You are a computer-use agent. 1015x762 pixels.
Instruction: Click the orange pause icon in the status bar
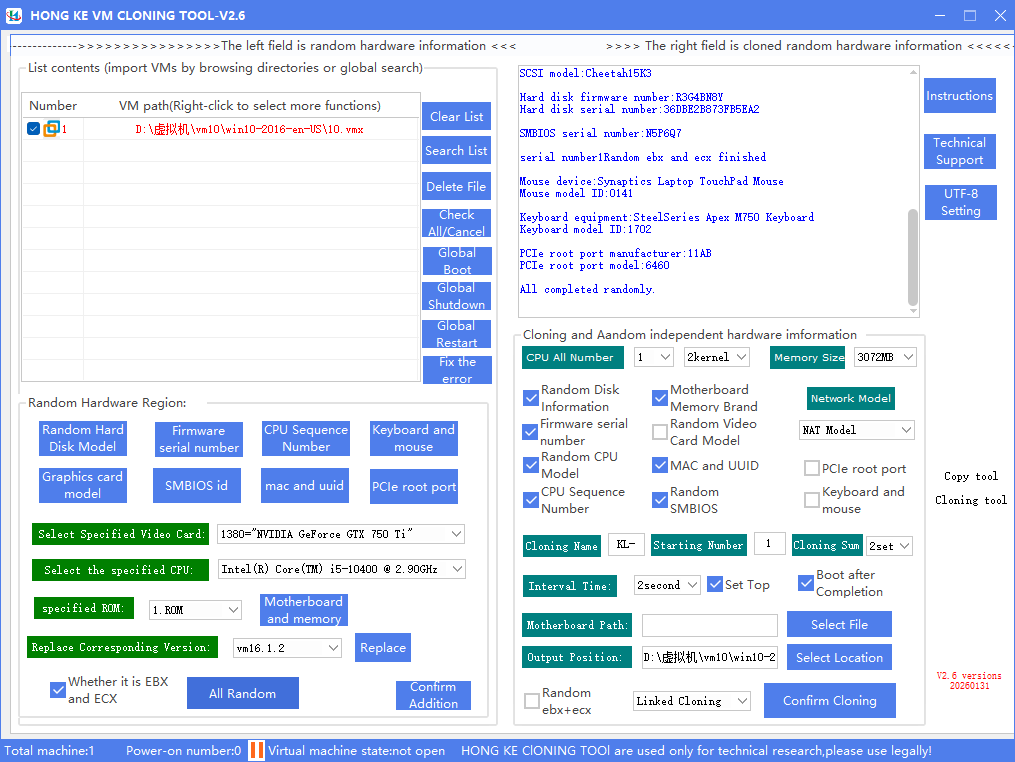pyautogui.click(x=256, y=750)
